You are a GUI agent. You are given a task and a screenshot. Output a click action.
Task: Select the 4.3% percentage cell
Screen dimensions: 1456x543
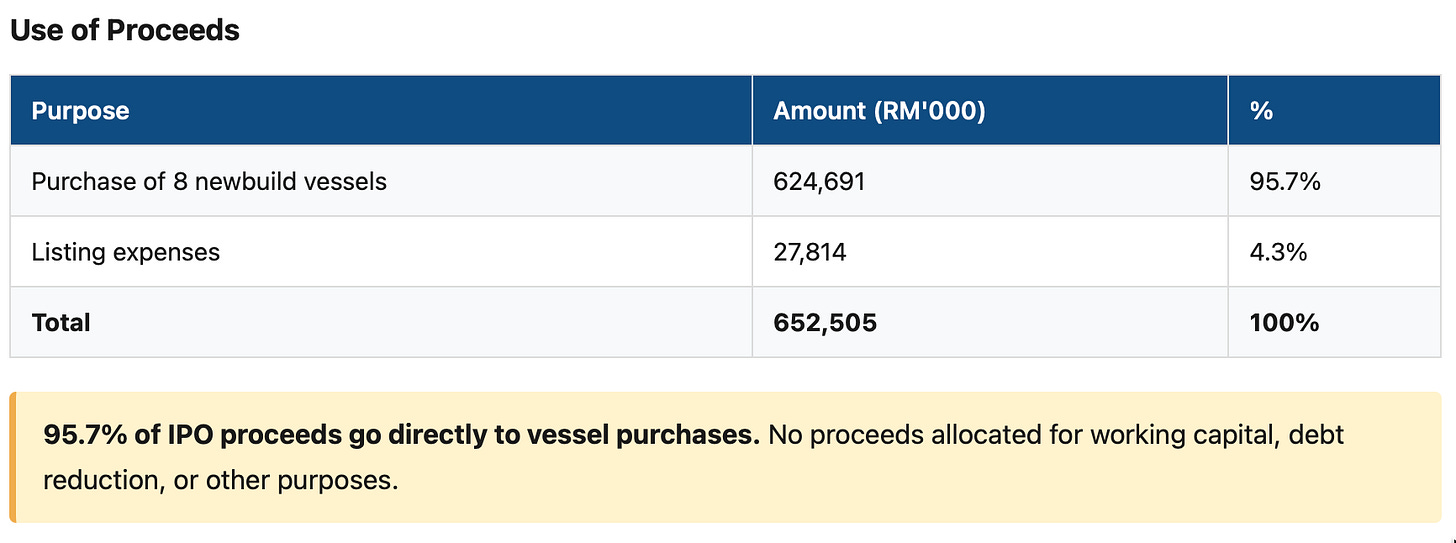[1278, 252]
